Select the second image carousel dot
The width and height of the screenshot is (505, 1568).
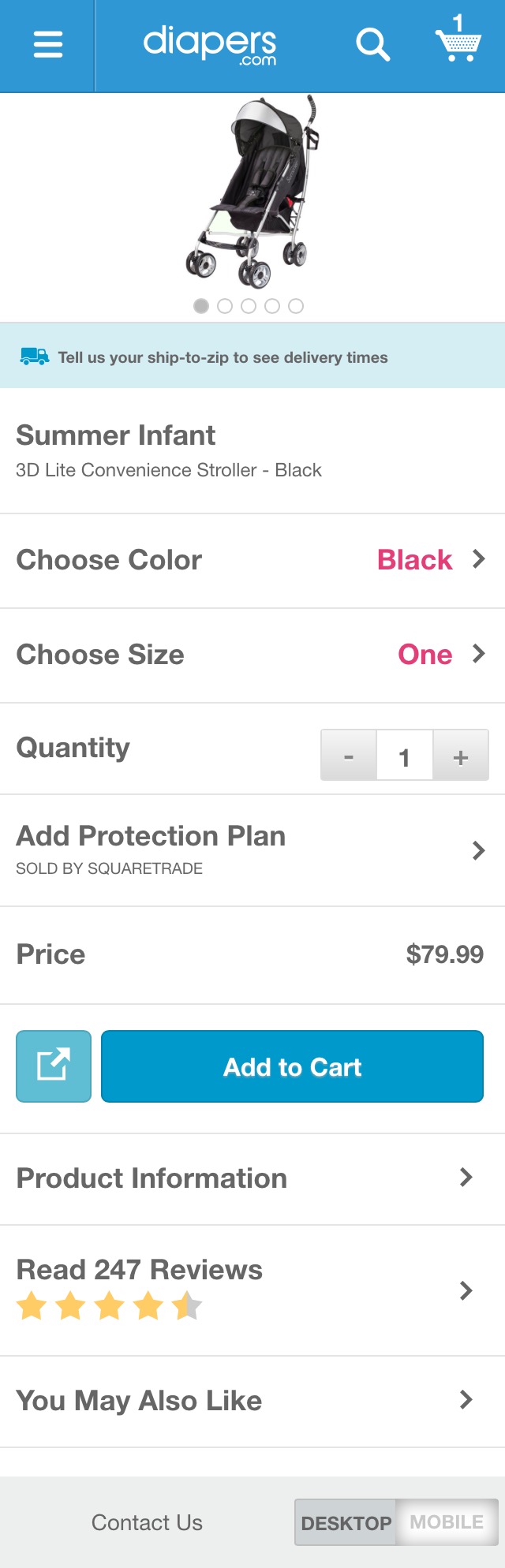pos(225,306)
